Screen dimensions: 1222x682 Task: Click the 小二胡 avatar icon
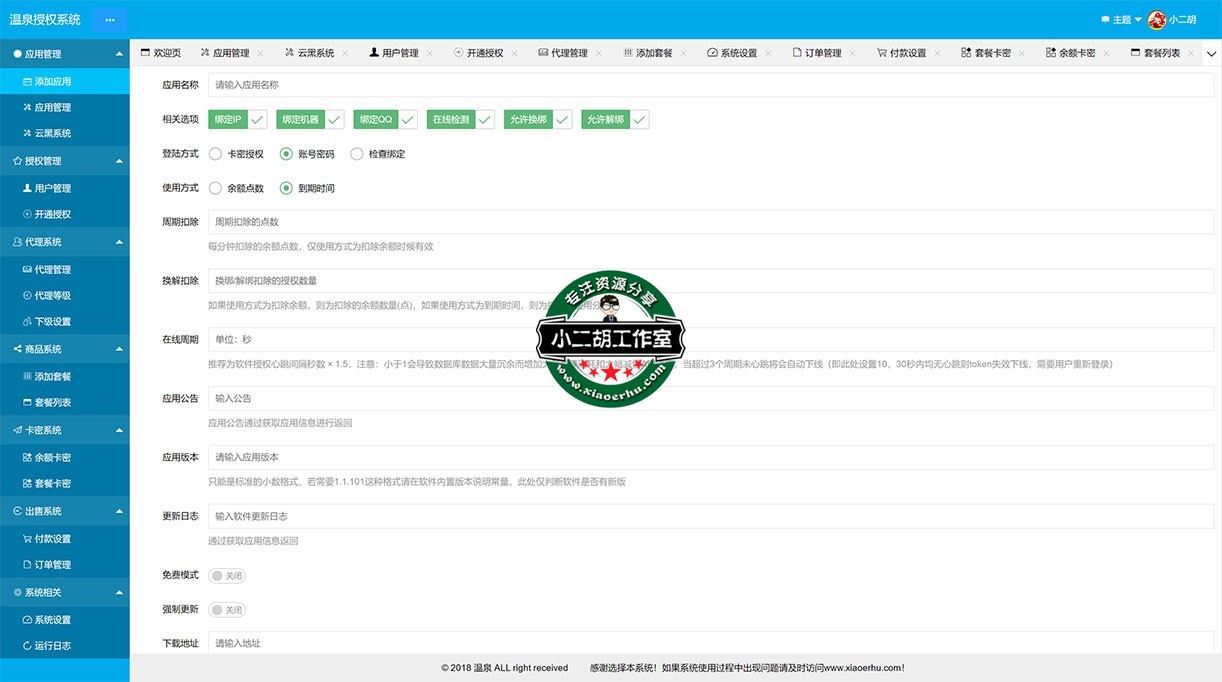(1158, 19)
